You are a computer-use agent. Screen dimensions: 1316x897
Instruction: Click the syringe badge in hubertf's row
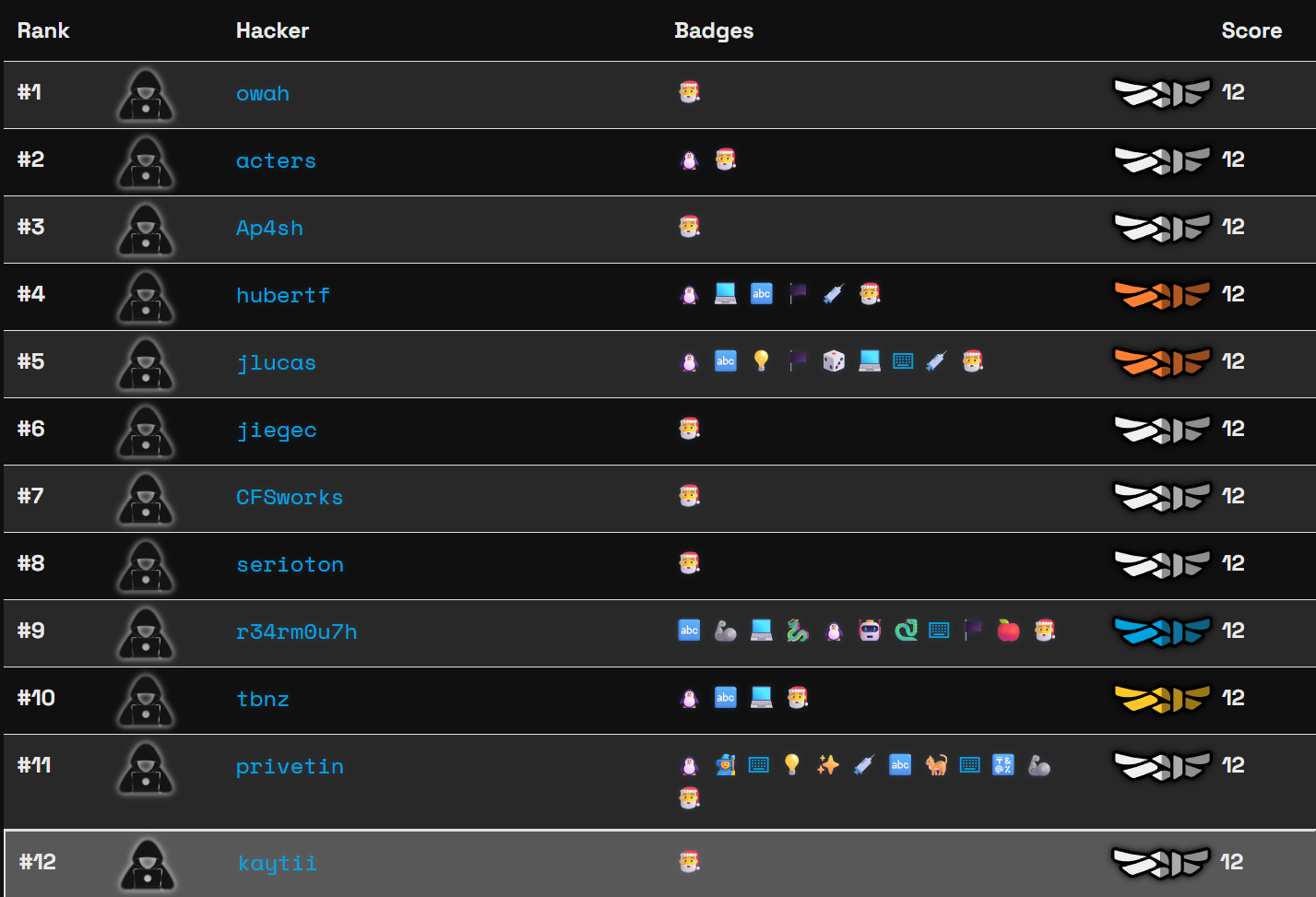[834, 294]
